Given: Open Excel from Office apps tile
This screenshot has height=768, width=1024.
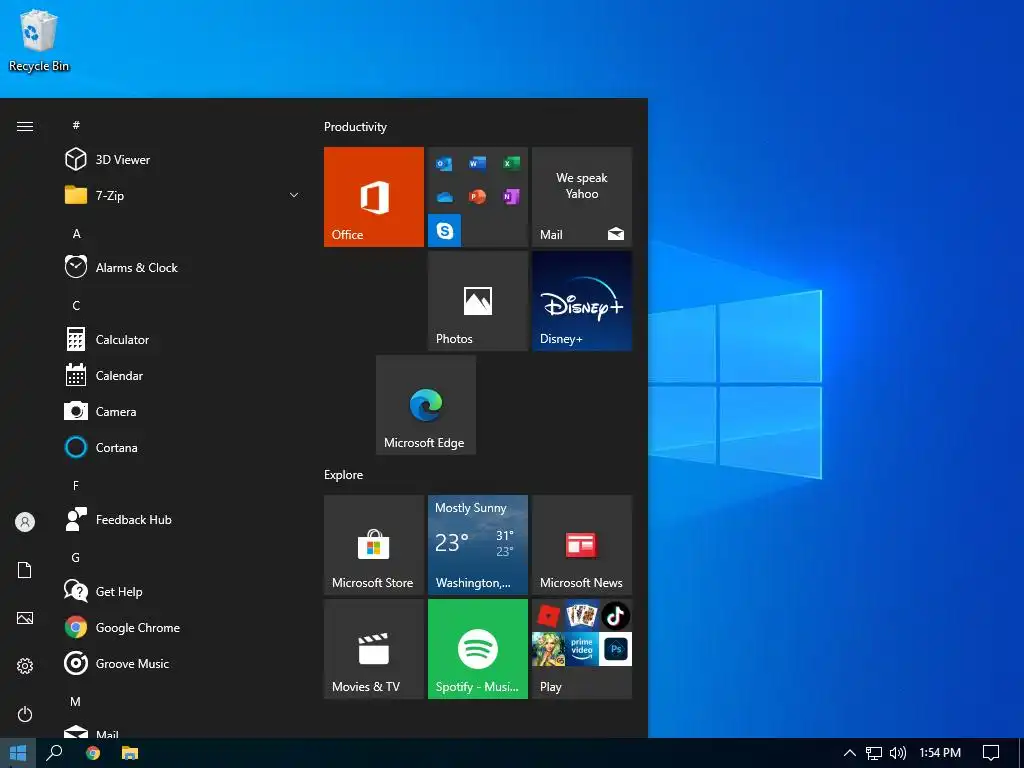Looking at the screenshot, I should coord(511,163).
